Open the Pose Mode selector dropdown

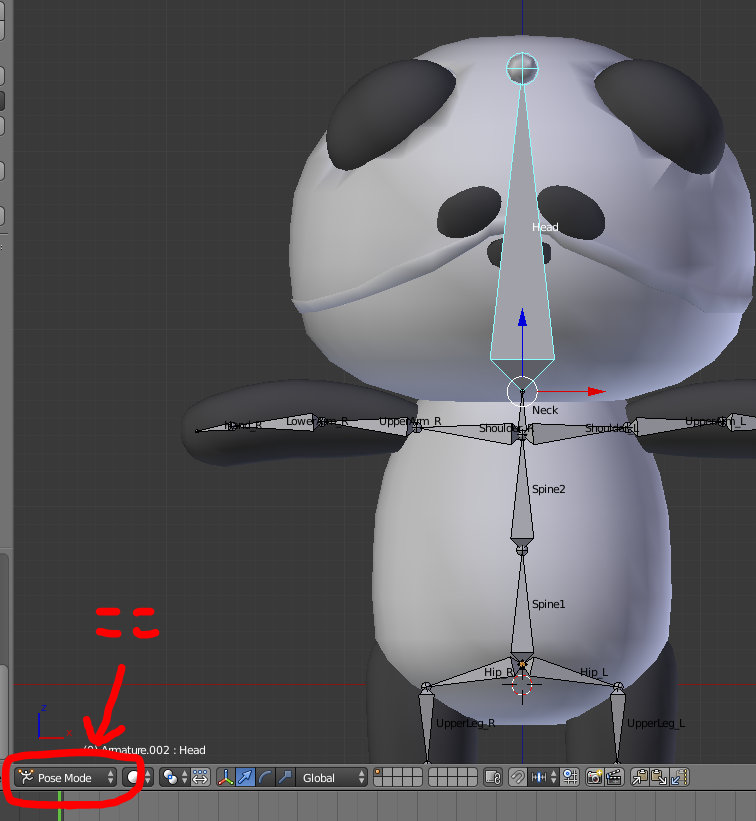pos(64,778)
